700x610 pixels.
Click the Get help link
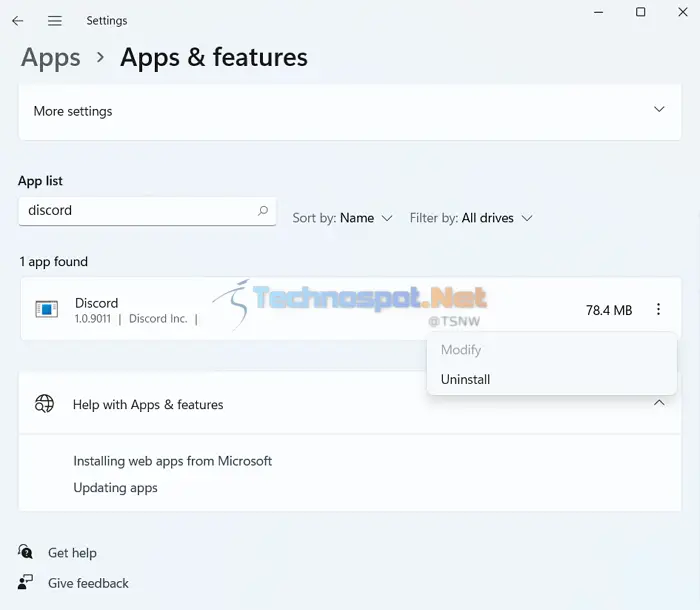(x=72, y=553)
